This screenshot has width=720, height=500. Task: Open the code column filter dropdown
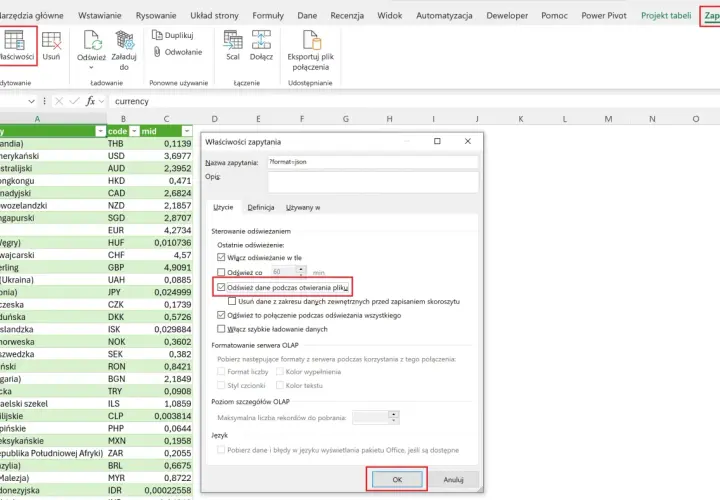[134, 131]
